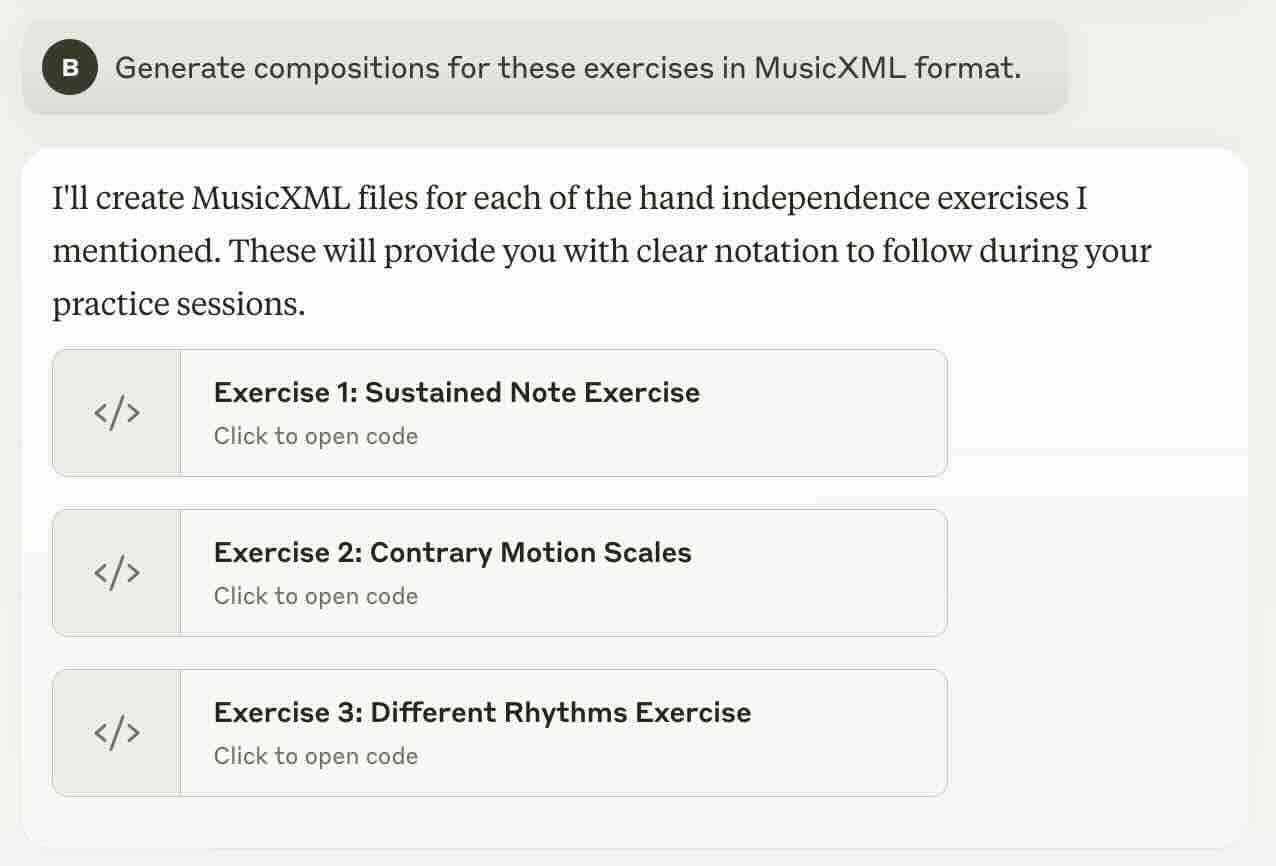1276x866 pixels.
Task: Open the Exercise 2: Contrary Motion Scales title
Action: (x=453, y=552)
